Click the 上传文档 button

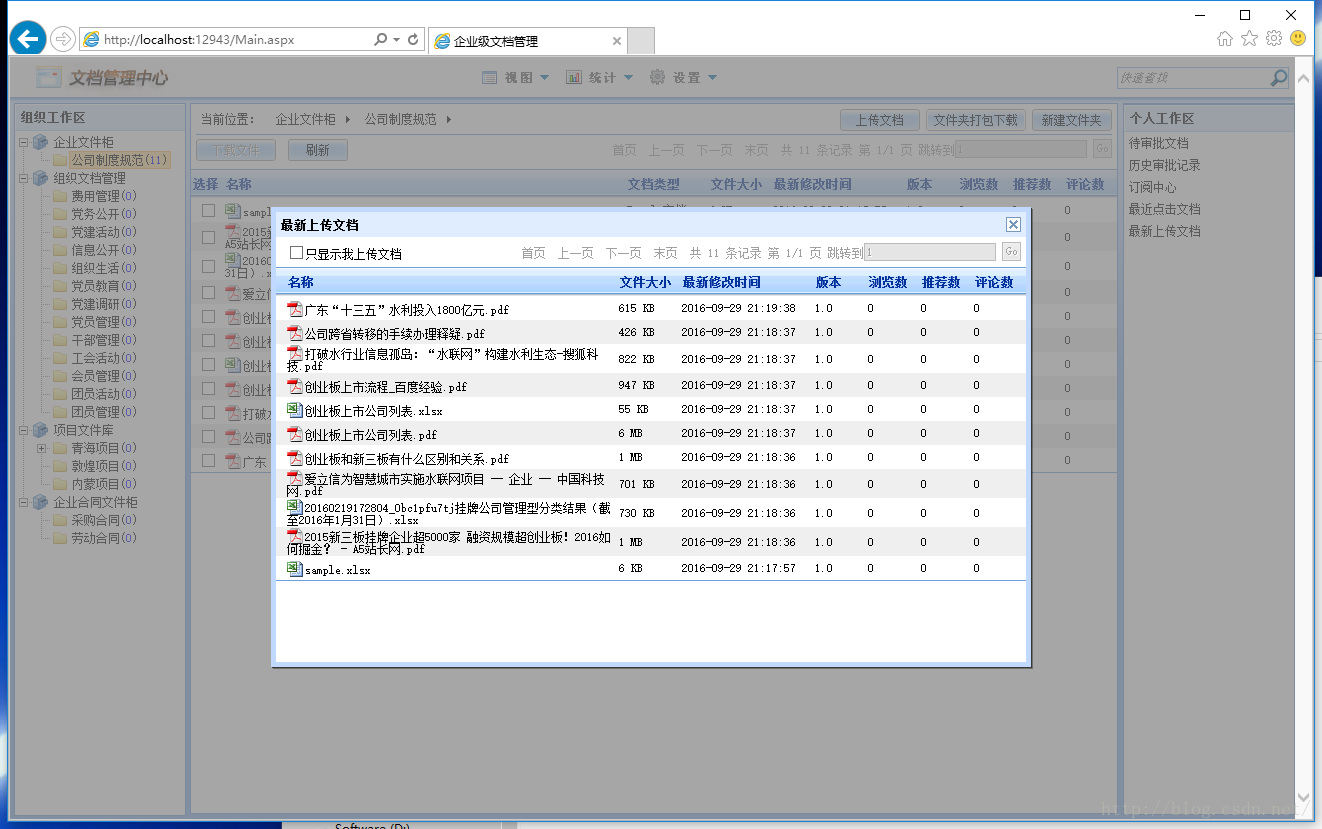coord(880,120)
